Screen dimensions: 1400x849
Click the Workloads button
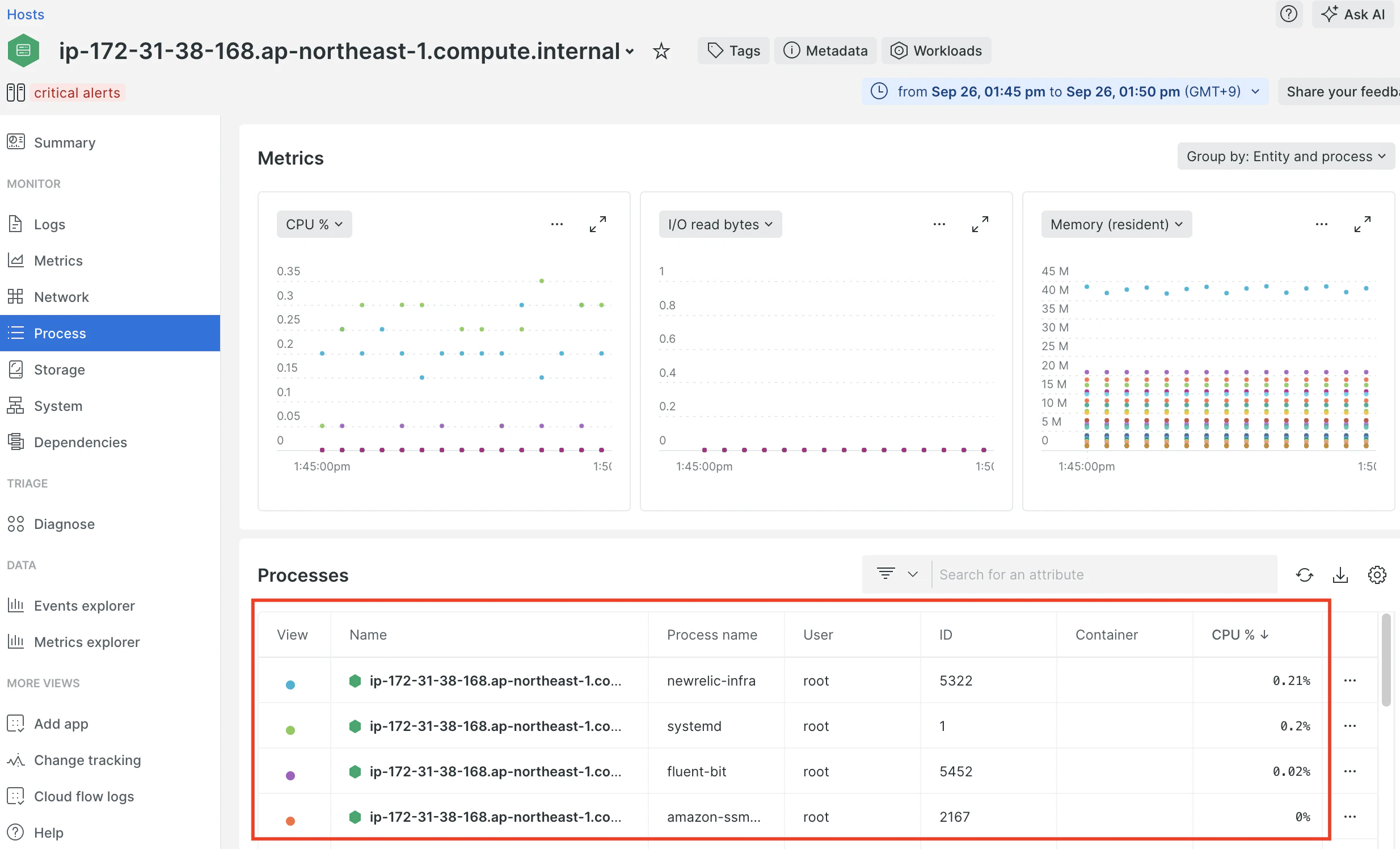pos(936,51)
